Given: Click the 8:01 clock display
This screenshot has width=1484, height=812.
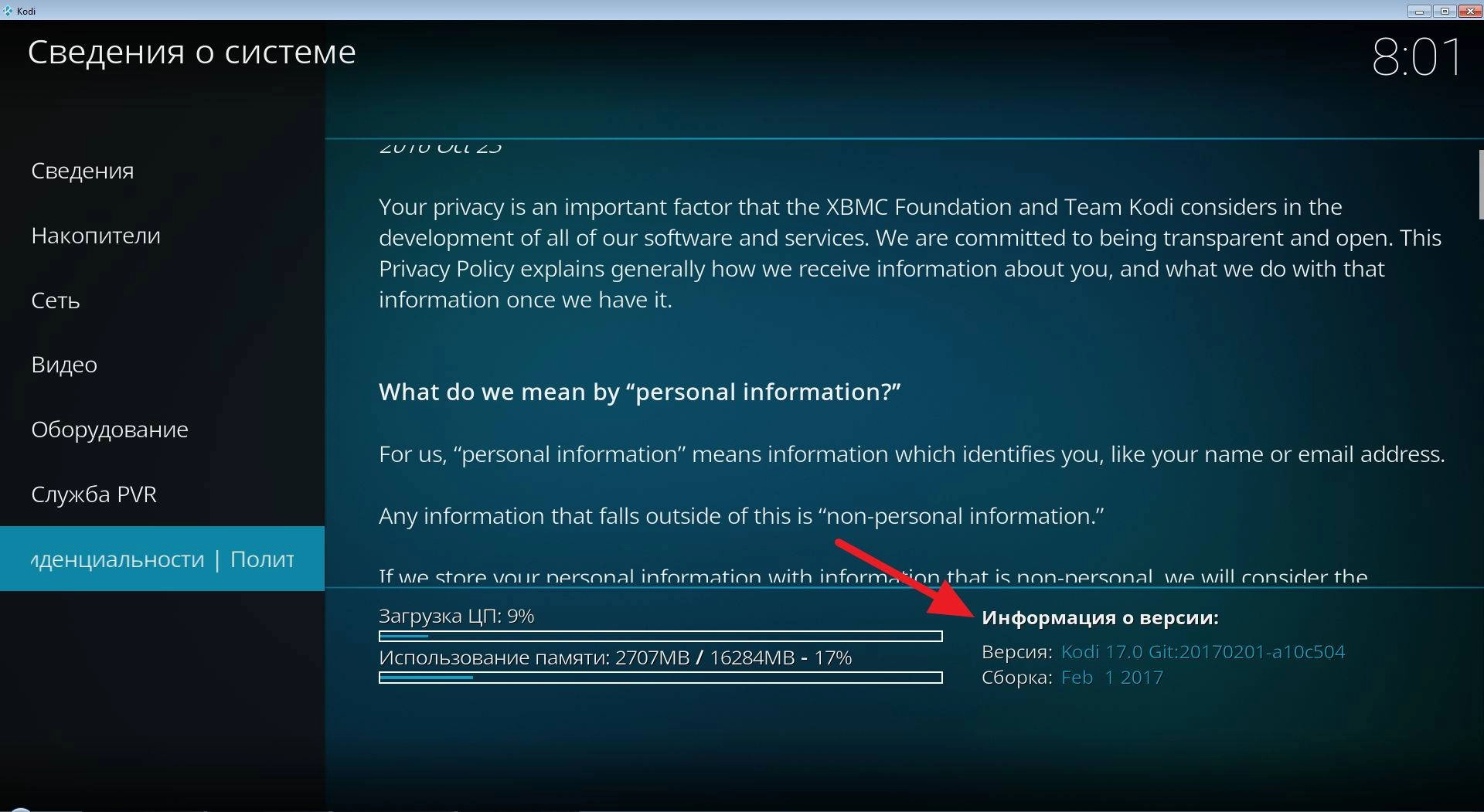Looking at the screenshot, I should pos(1417,57).
